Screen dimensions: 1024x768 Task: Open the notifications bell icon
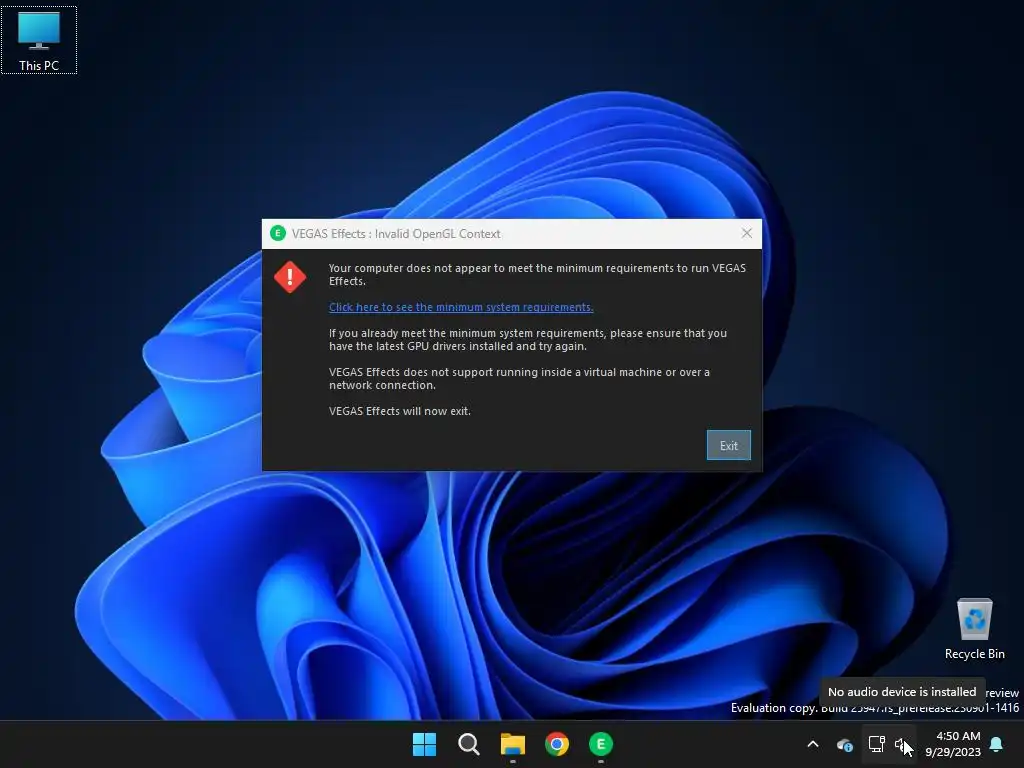pos(997,744)
